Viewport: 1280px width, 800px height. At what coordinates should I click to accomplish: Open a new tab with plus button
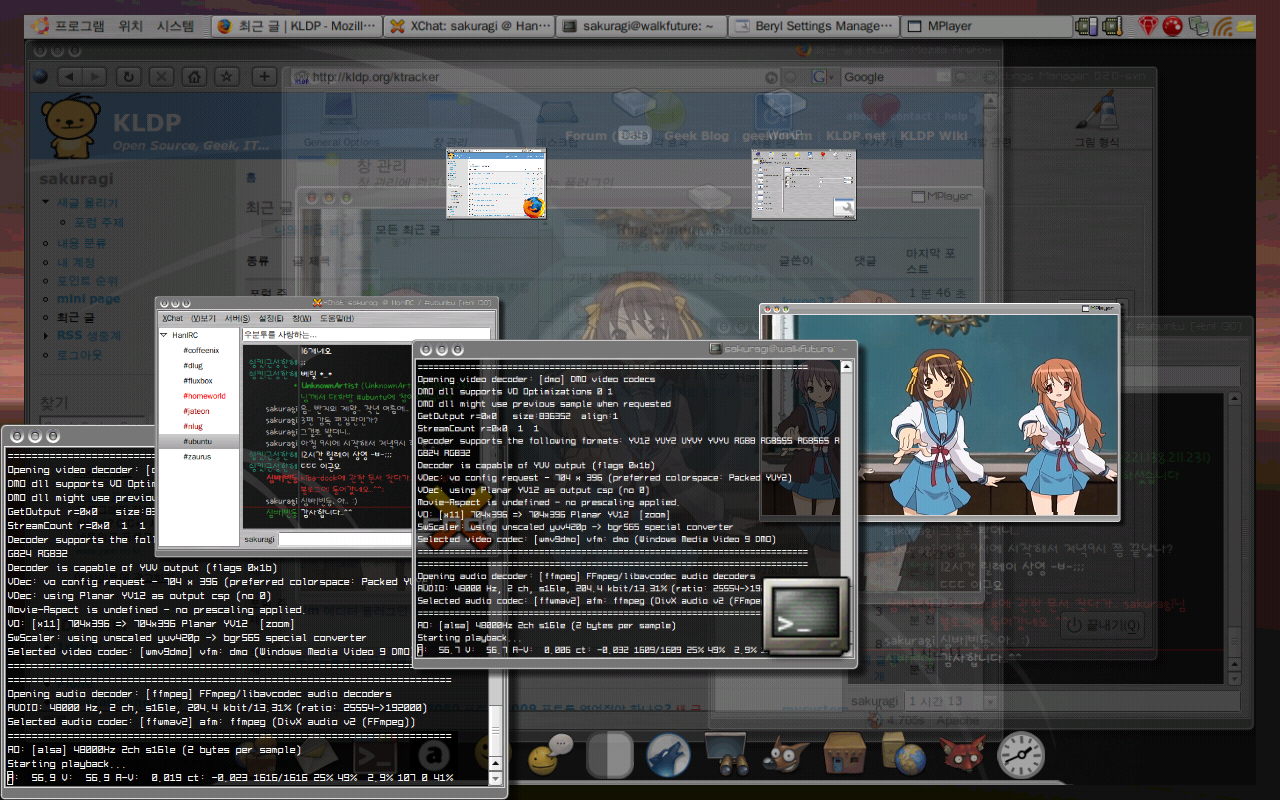point(264,76)
